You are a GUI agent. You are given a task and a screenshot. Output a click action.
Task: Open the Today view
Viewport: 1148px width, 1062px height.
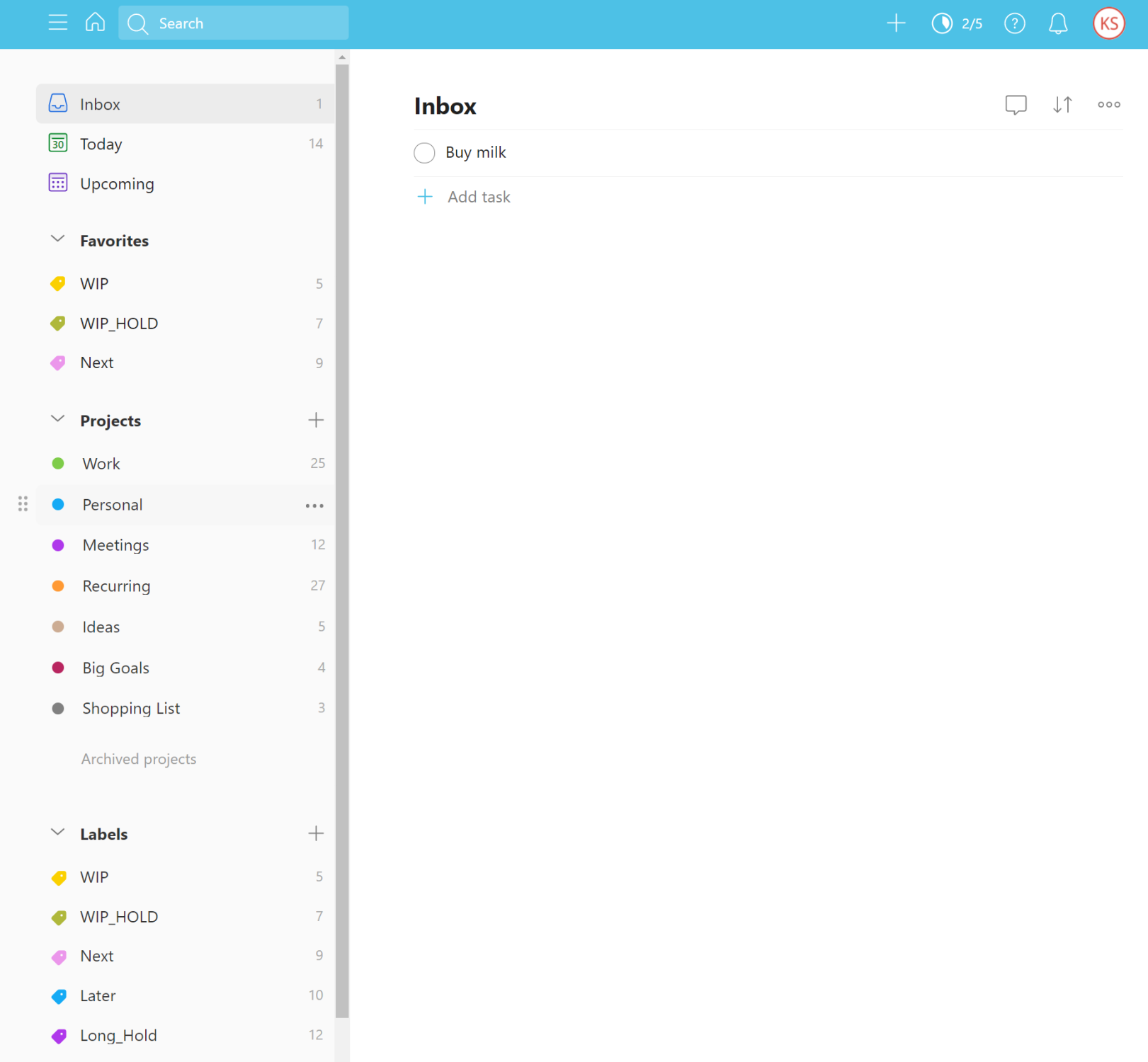185,144
